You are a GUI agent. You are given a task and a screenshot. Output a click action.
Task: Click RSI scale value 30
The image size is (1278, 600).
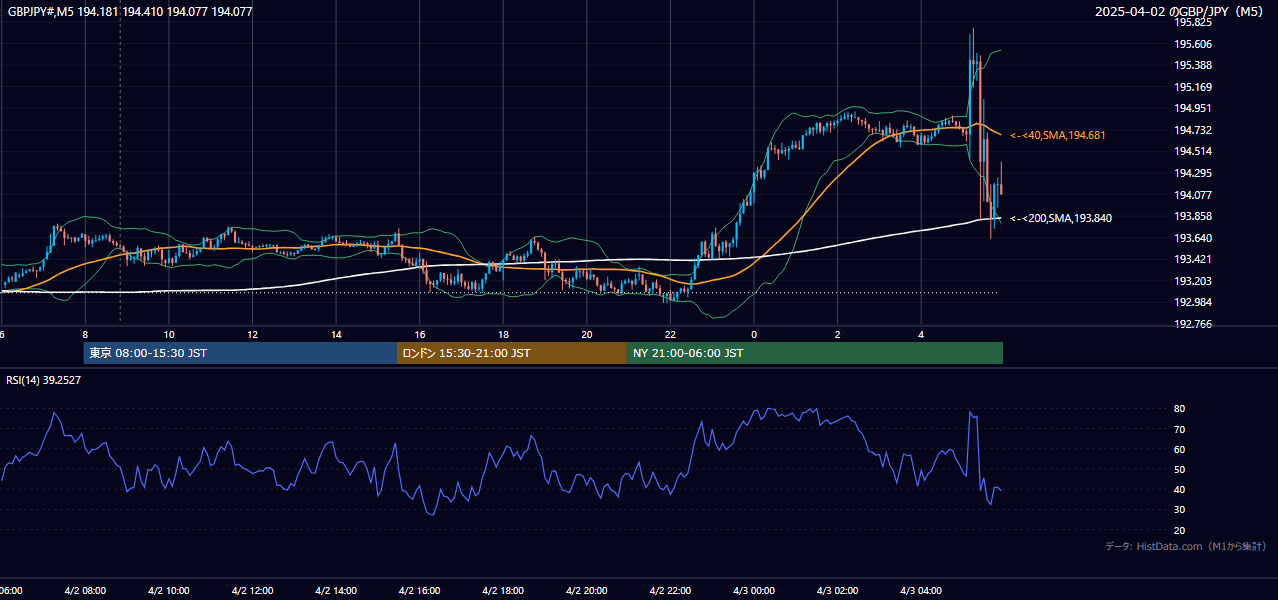coord(1180,510)
